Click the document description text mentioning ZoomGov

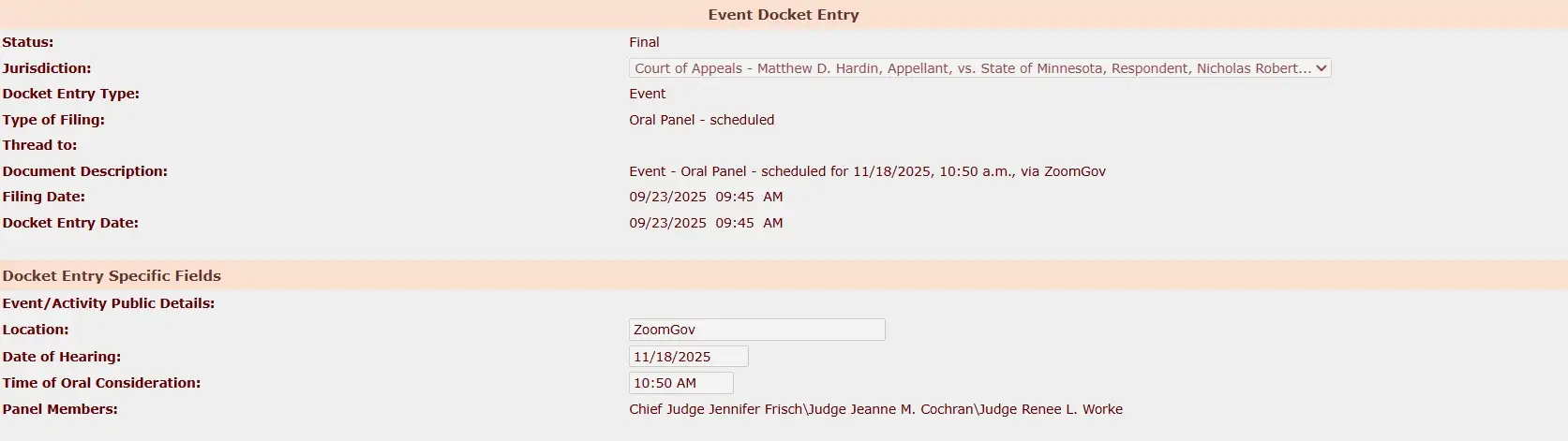867,171
